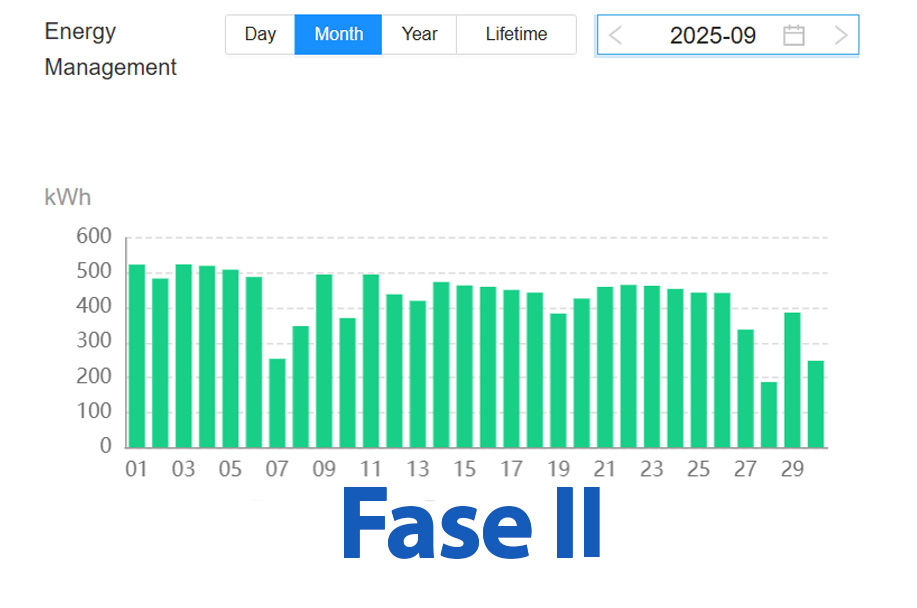Select the Month tab
This screenshot has height=608, width=917.
coord(338,34)
